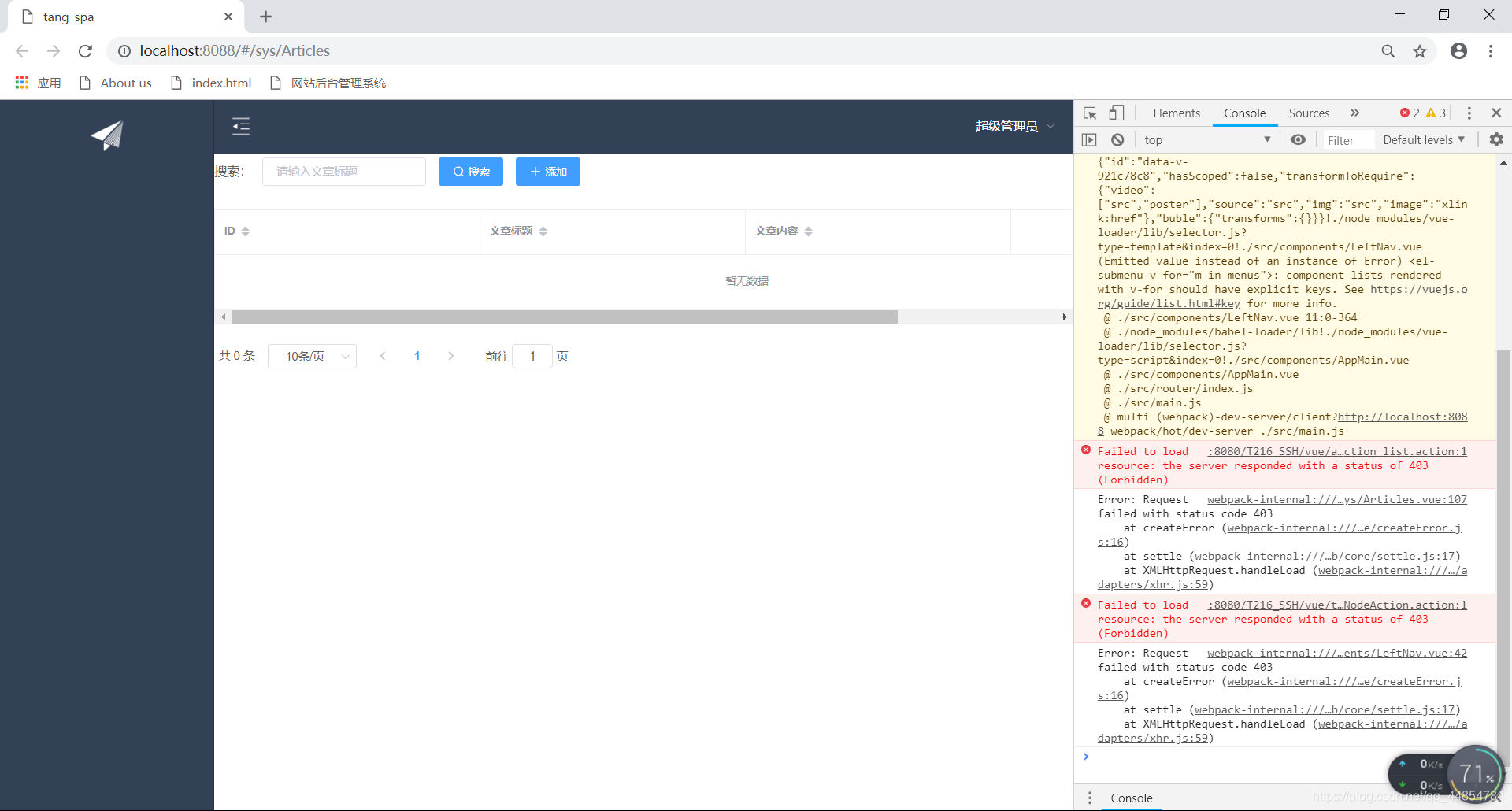
Task: Open the 10条/页 page size dropdown
Action: pyautogui.click(x=312, y=357)
